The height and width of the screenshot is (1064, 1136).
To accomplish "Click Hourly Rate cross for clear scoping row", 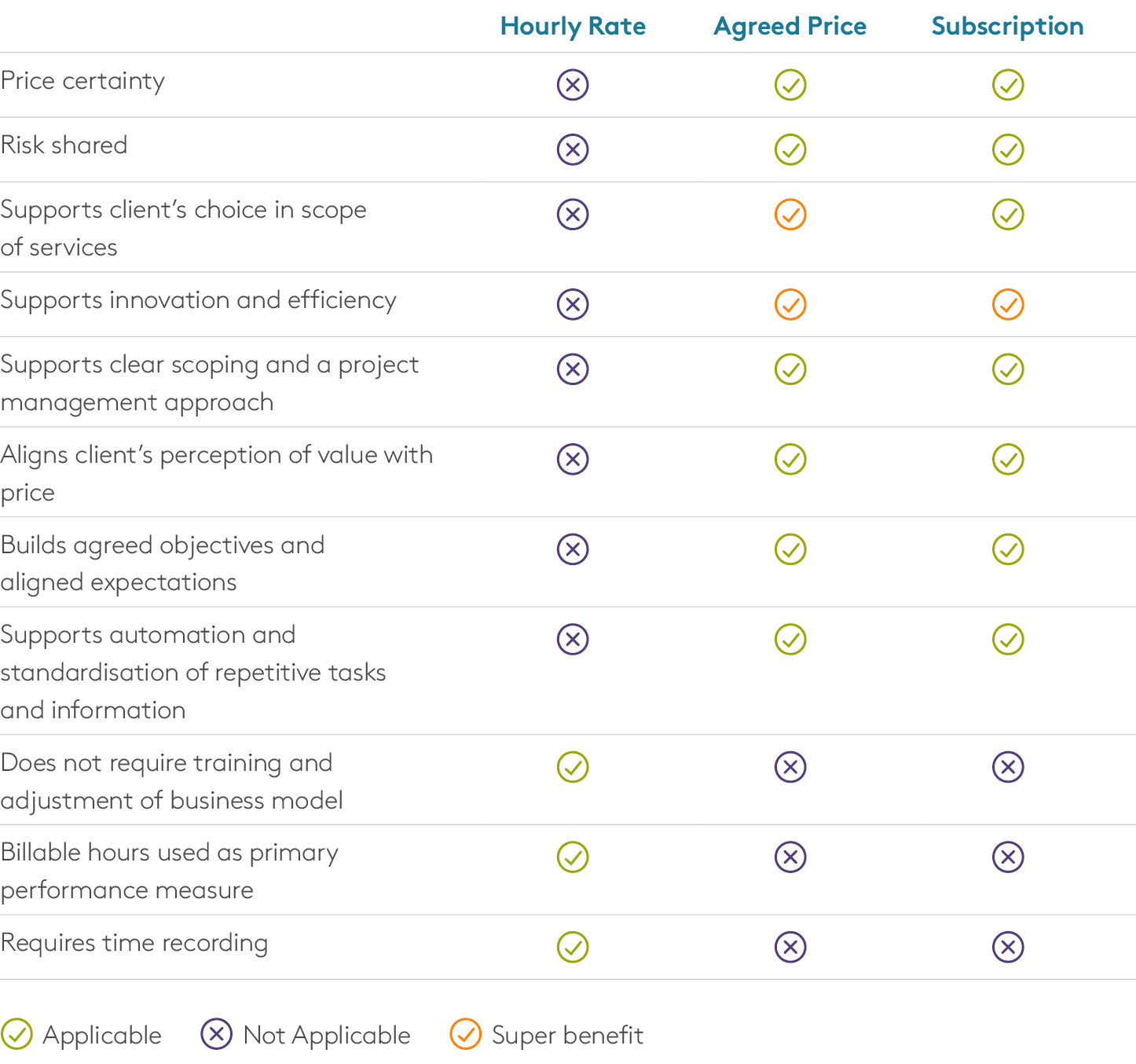I will [x=573, y=369].
